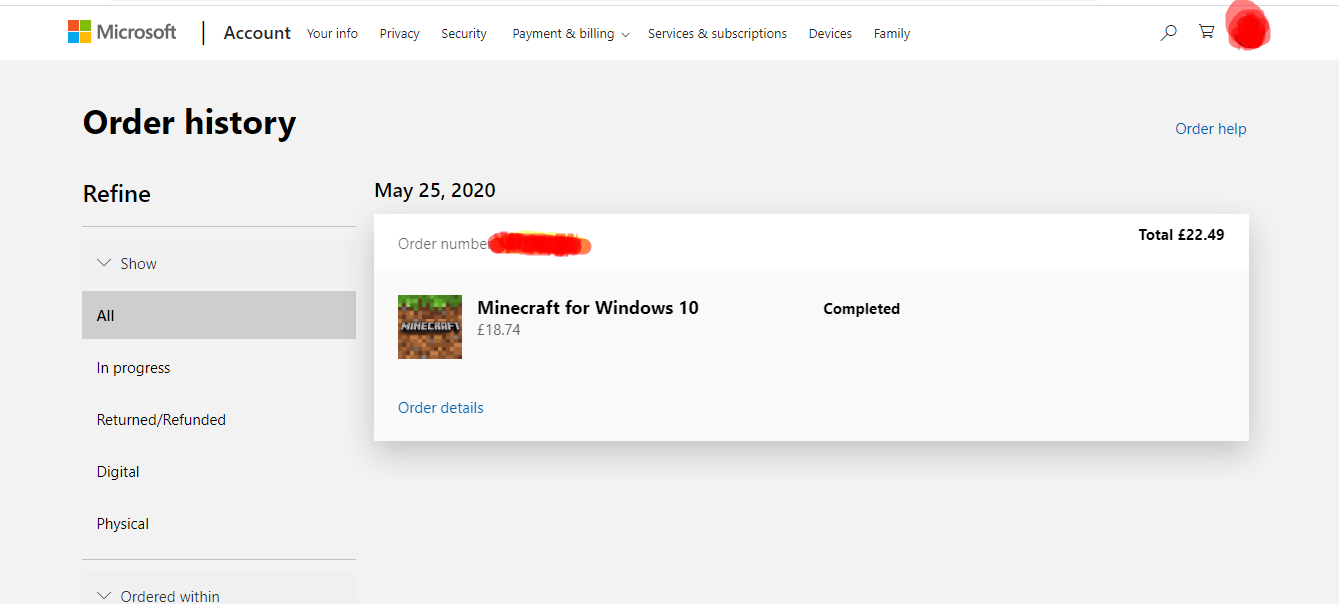Open the Family page
This screenshot has height=604, width=1339.
click(891, 34)
